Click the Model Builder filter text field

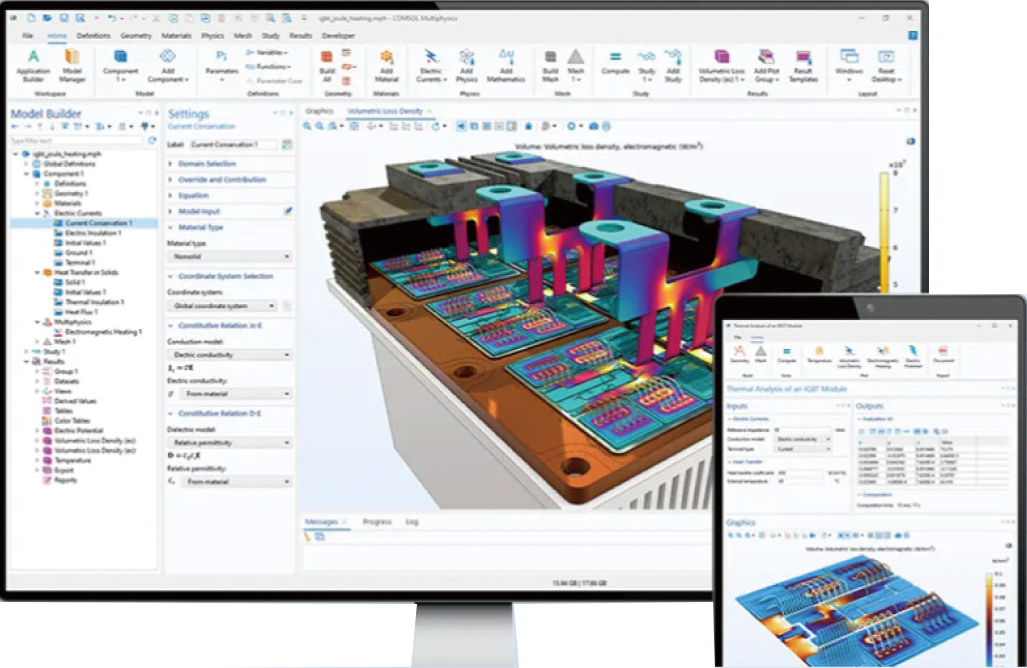[x=76, y=141]
